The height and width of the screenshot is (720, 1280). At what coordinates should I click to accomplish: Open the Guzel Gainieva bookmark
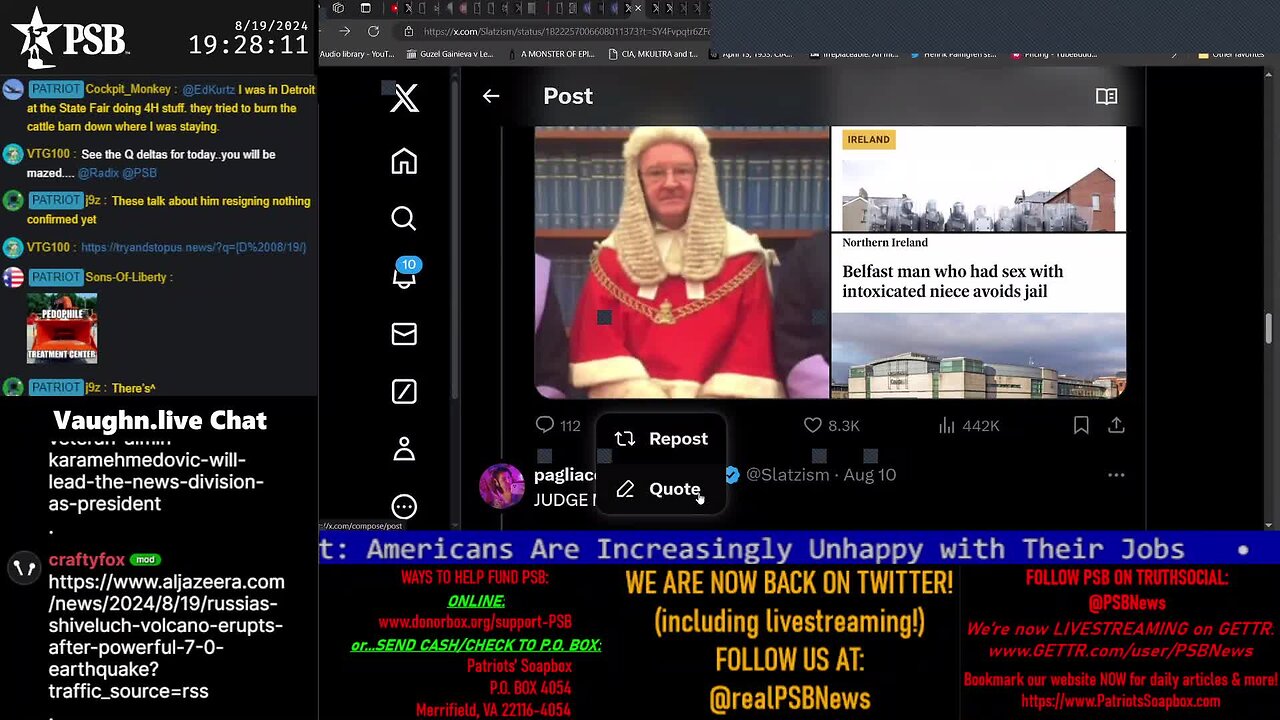pos(449,54)
